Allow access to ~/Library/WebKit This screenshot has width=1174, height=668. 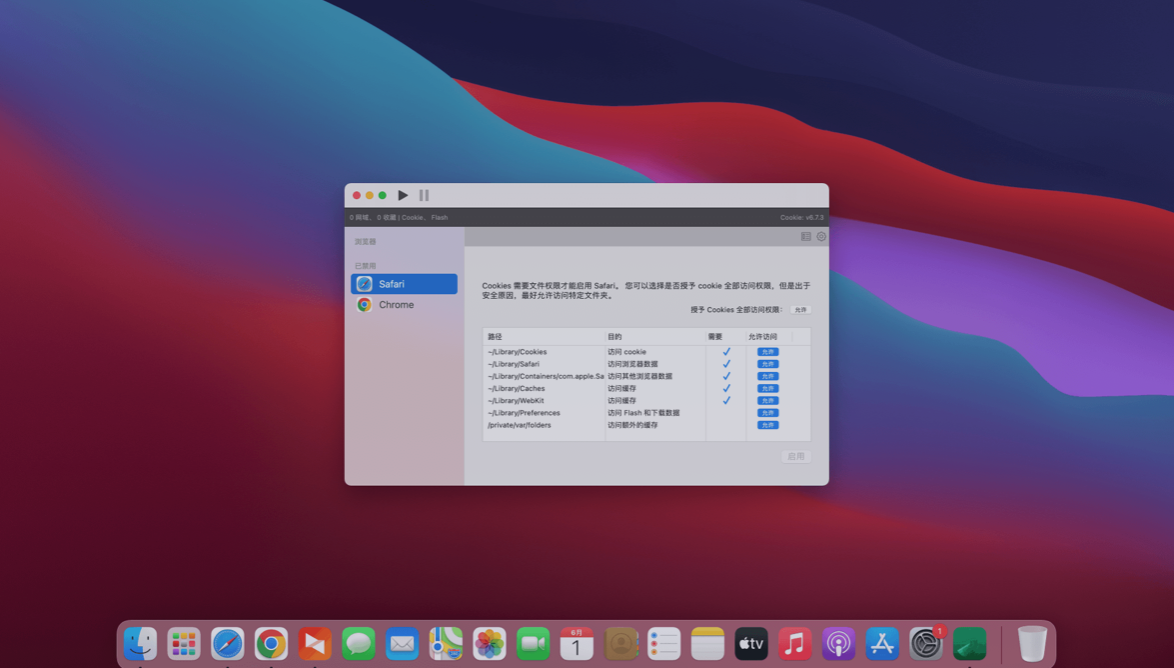point(768,399)
